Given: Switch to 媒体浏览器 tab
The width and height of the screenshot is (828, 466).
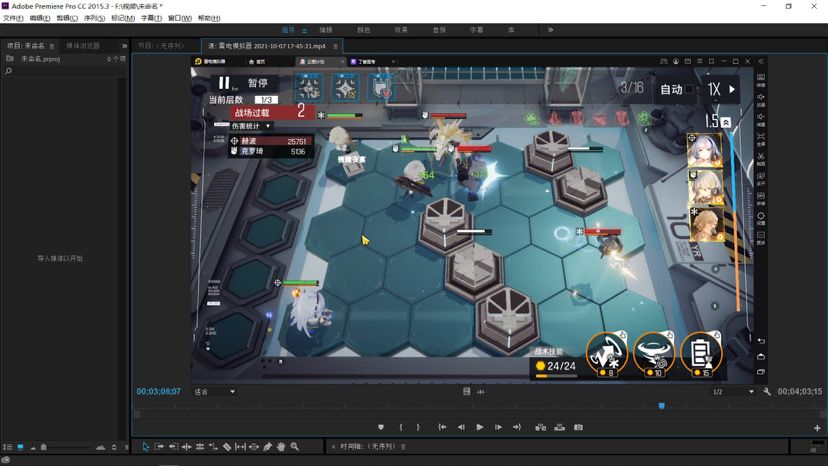Looking at the screenshot, I should (x=83, y=46).
